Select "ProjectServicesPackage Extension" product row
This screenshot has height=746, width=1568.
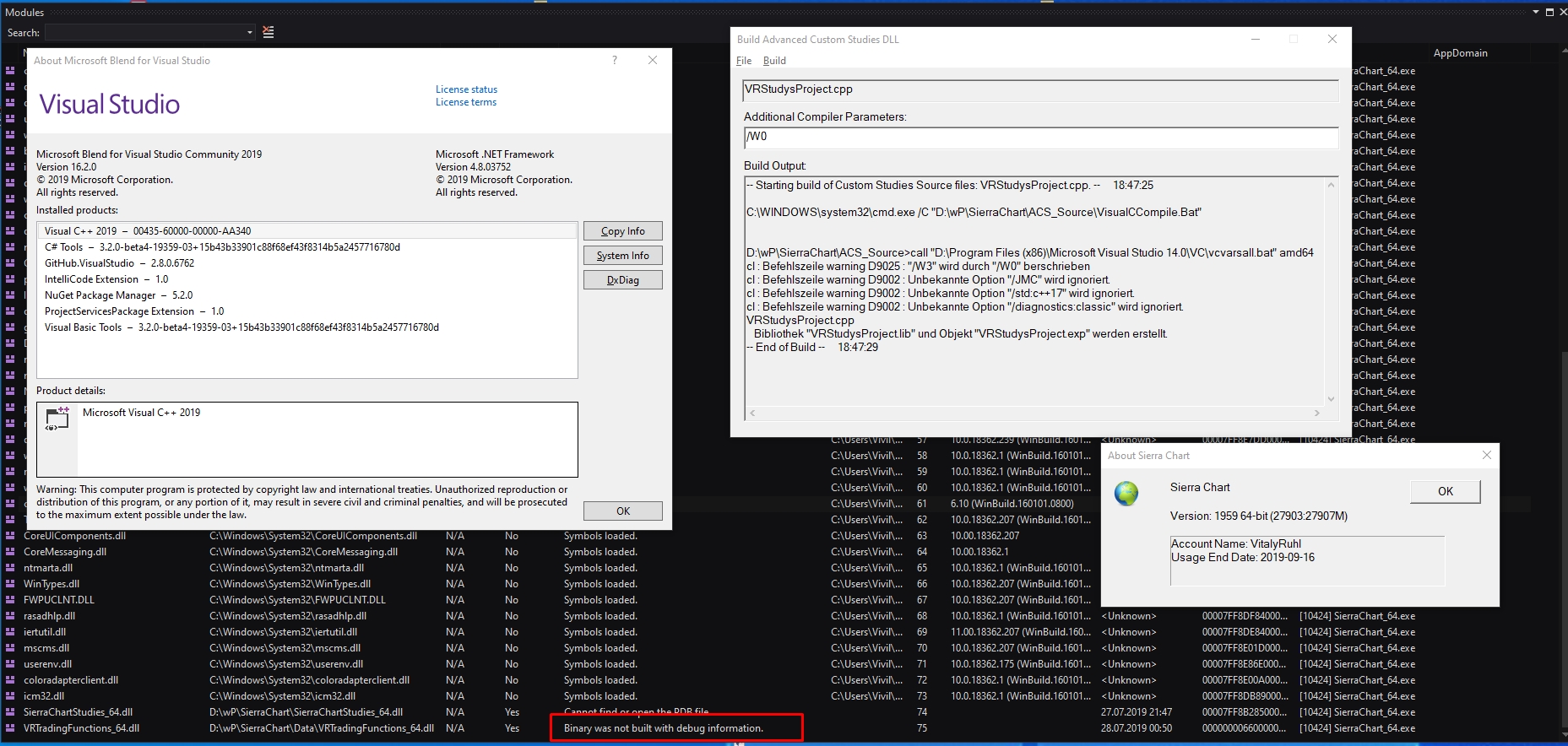pos(307,311)
